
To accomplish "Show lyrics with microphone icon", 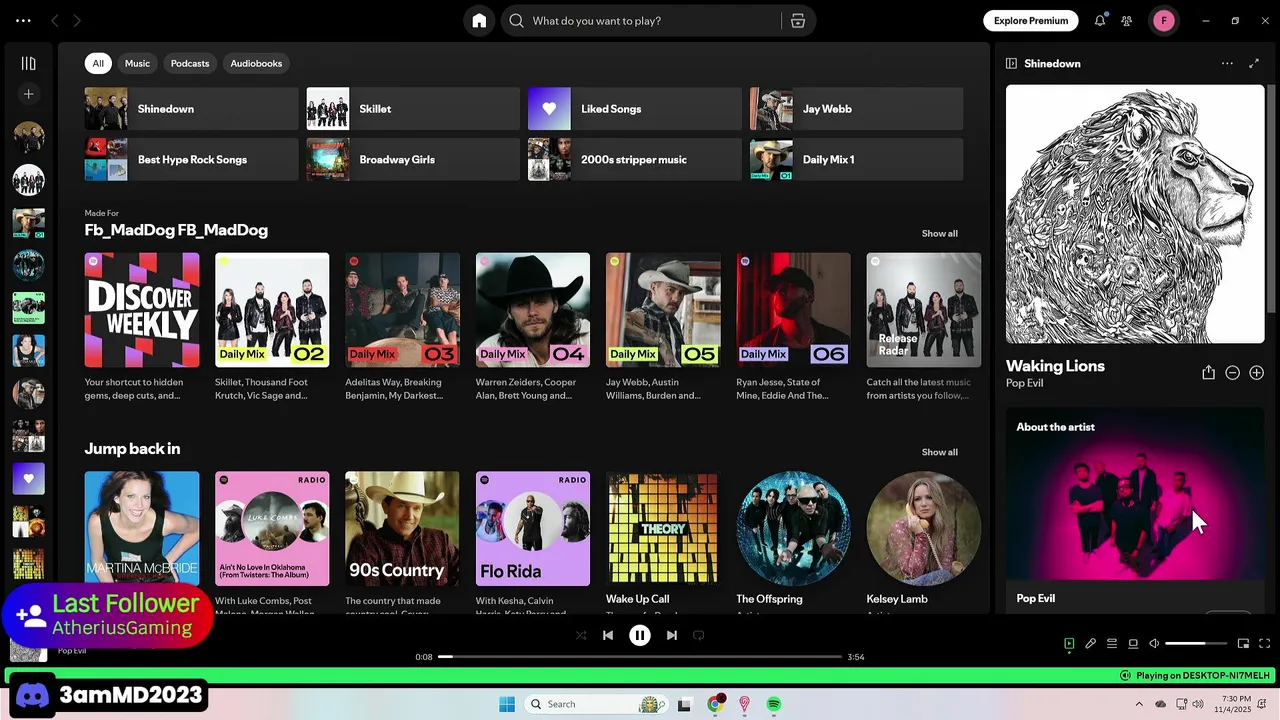I will [x=1091, y=644].
